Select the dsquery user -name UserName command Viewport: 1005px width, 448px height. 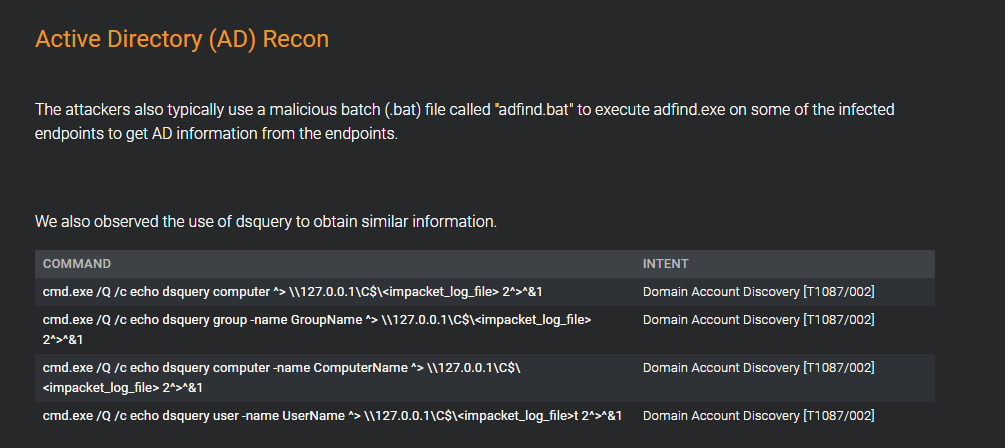[332, 415]
